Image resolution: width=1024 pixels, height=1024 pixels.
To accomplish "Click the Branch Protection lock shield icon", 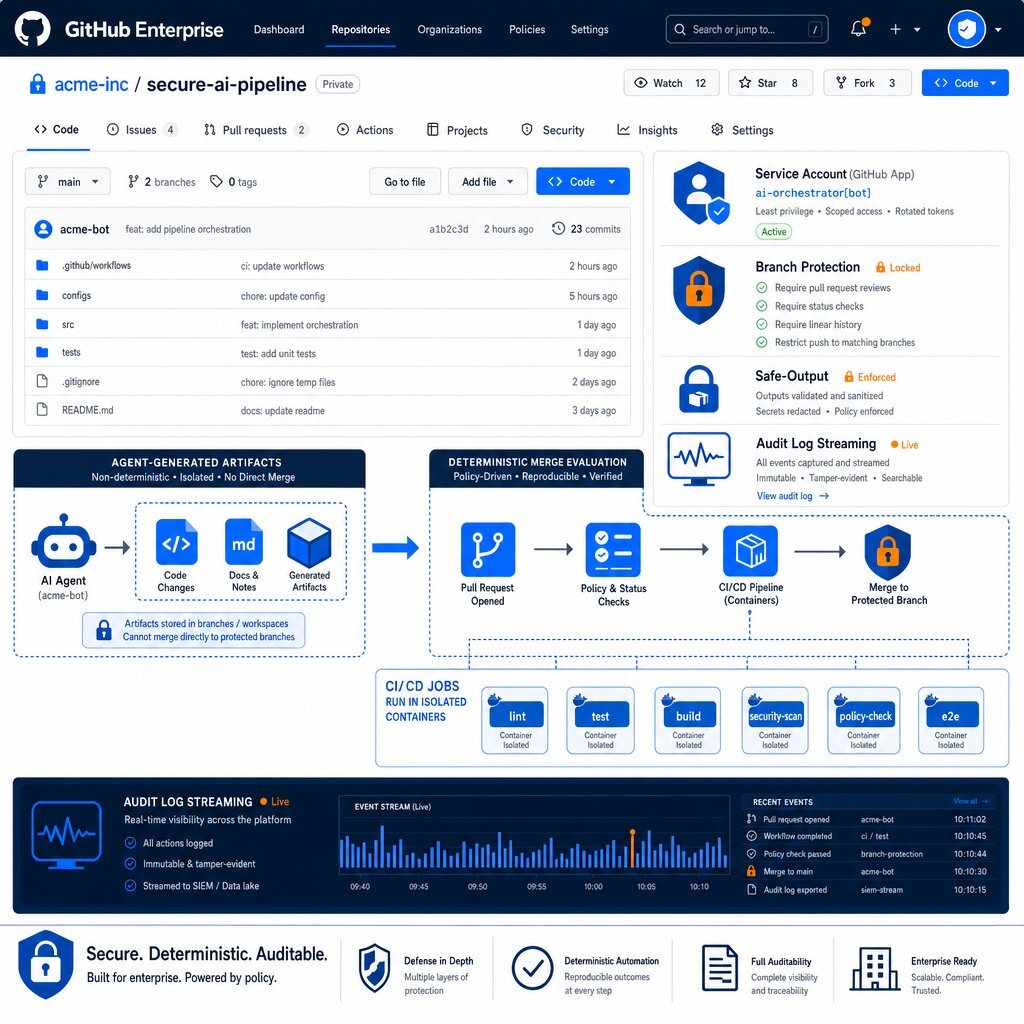I will pos(699,290).
